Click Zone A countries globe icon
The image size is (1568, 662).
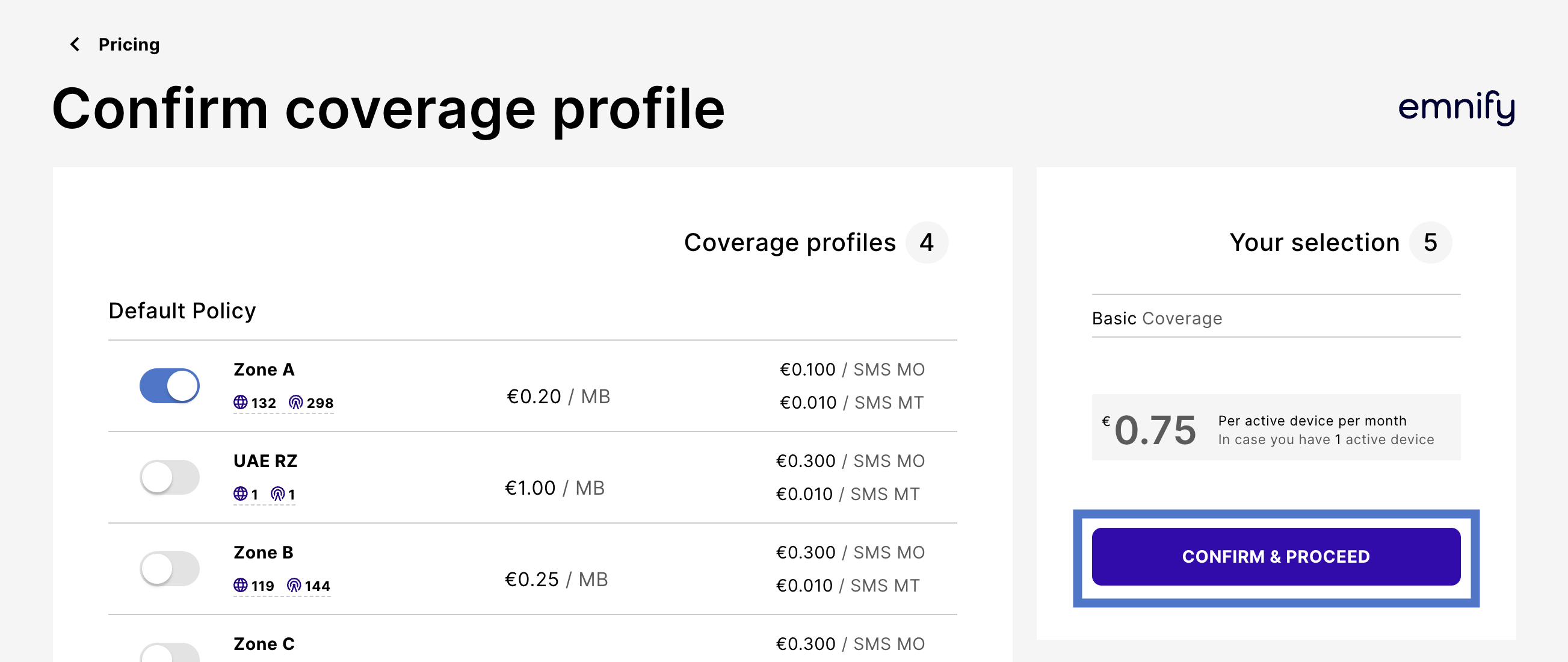(x=241, y=403)
